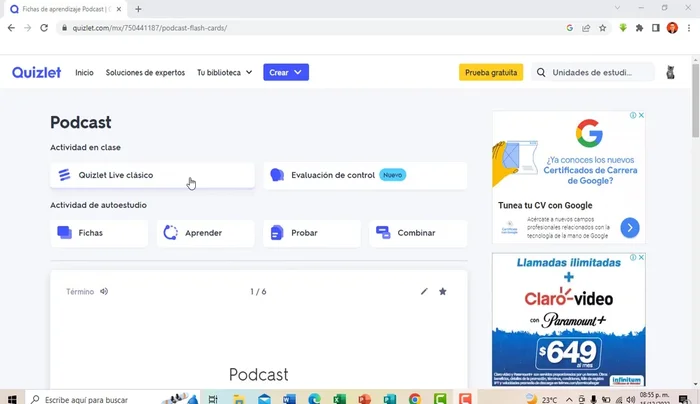This screenshot has width=700, height=404.
Task: Click the Google icon in the address bar
Action: click(570, 28)
